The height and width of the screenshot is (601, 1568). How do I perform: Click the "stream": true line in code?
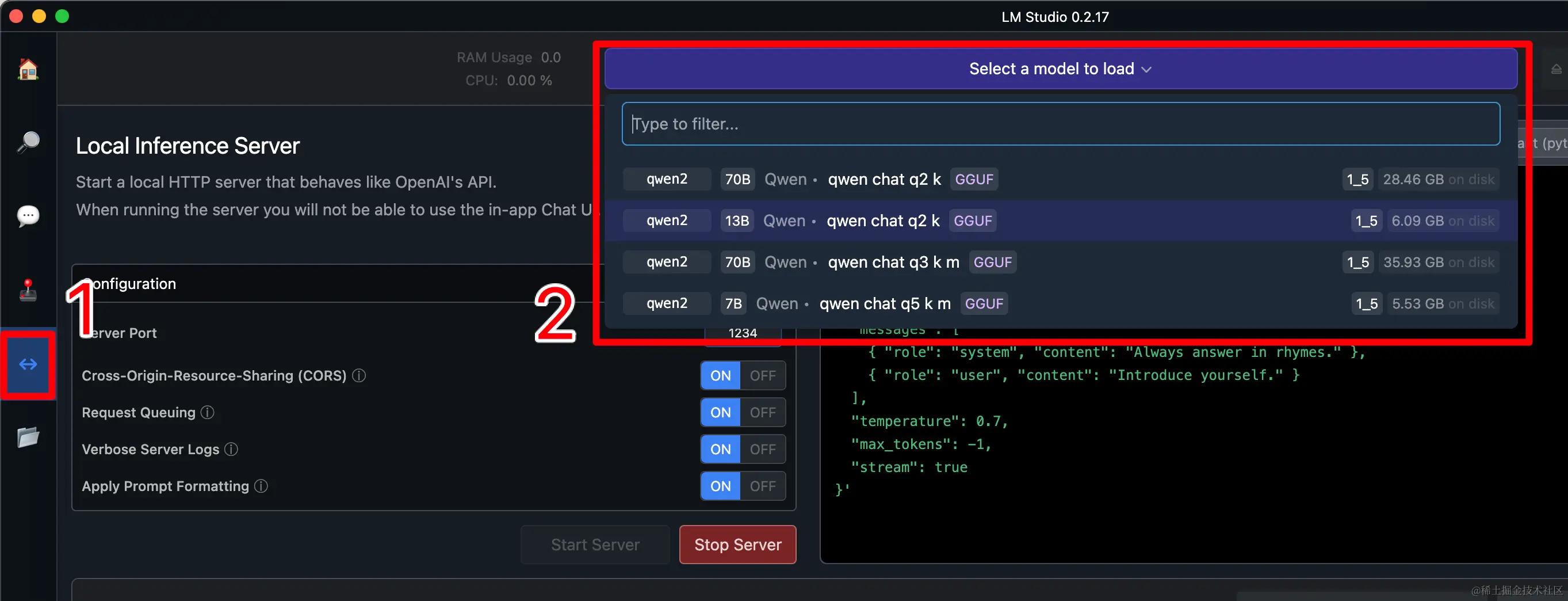pyautogui.click(x=909, y=467)
